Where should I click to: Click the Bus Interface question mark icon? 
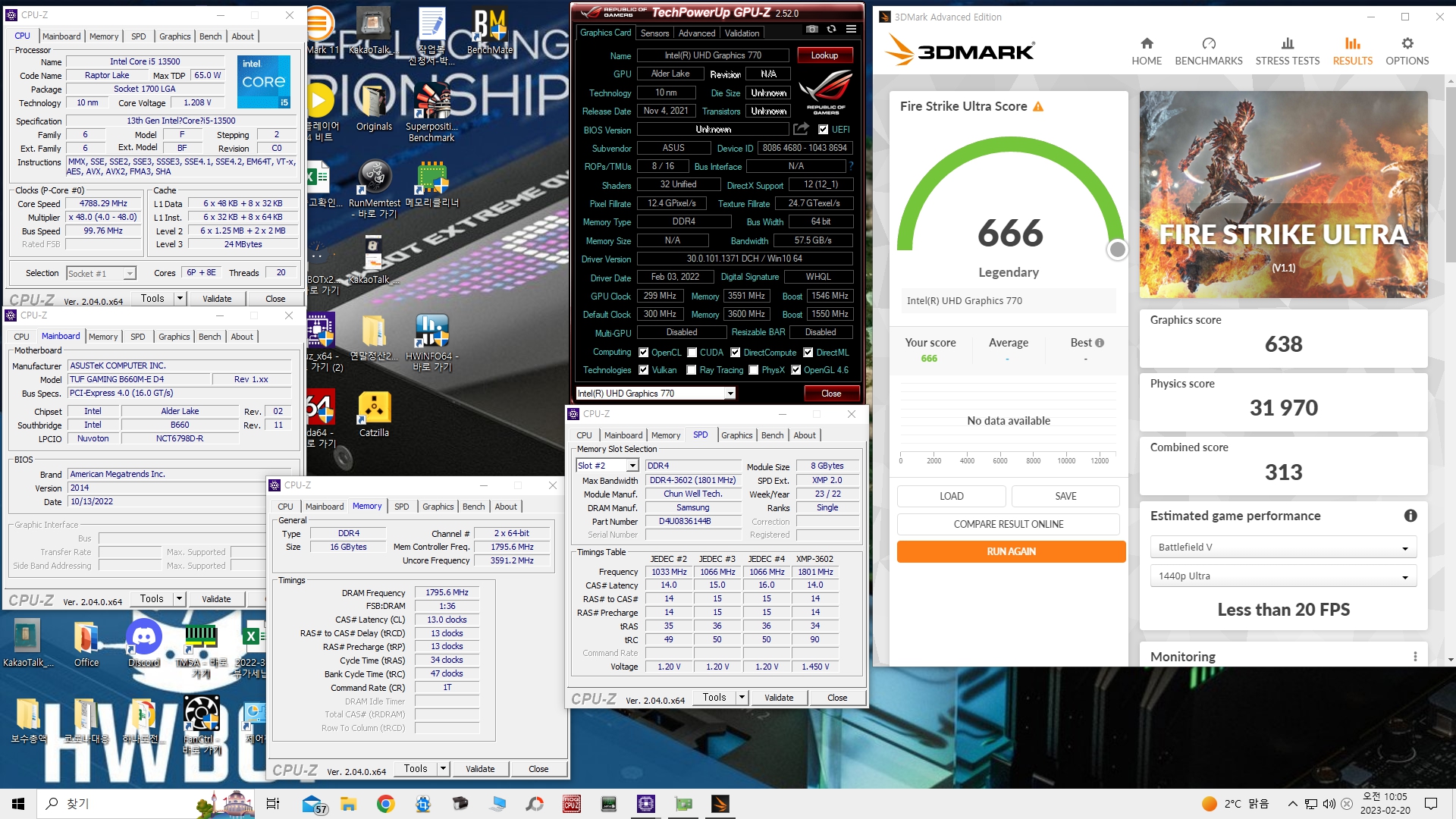click(851, 166)
